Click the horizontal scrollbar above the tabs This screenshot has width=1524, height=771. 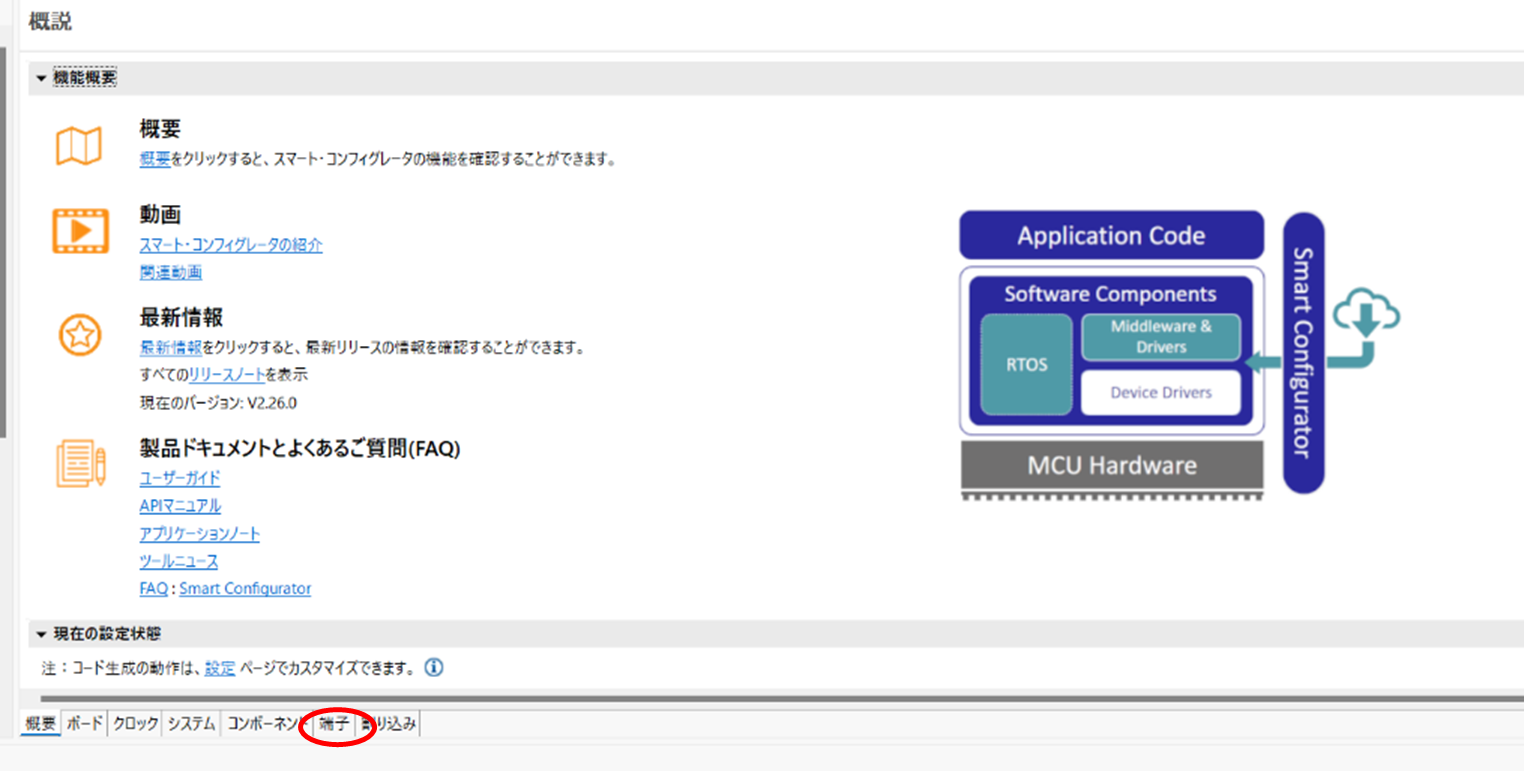click(780, 699)
